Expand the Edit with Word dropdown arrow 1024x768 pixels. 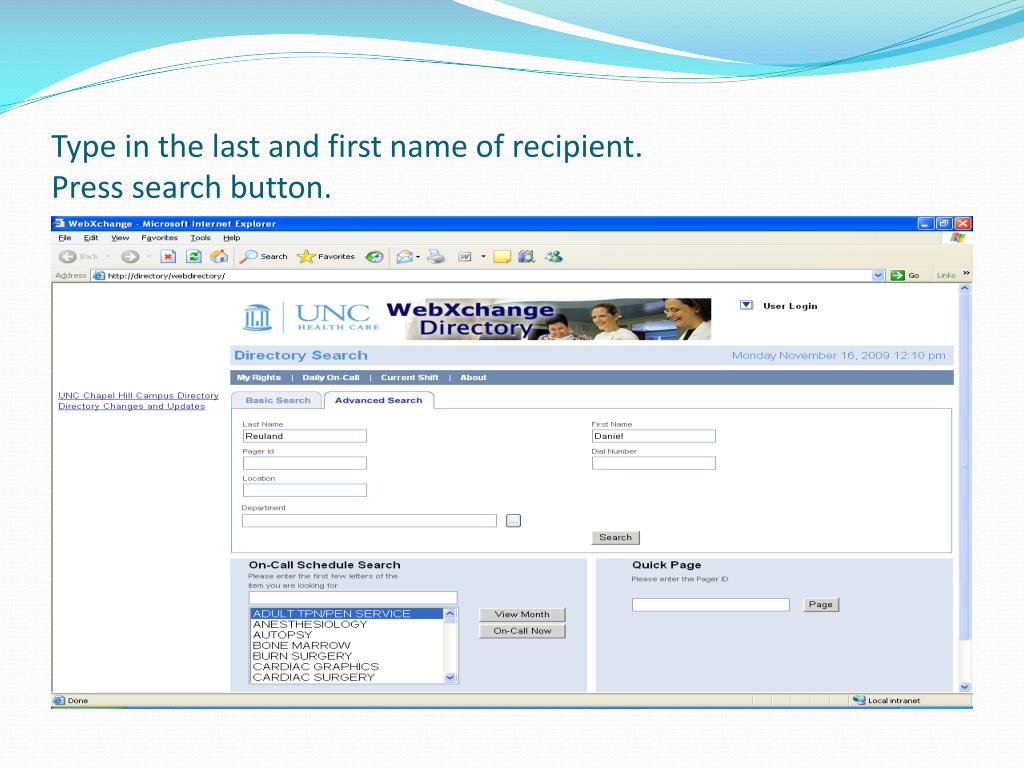point(483,257)
